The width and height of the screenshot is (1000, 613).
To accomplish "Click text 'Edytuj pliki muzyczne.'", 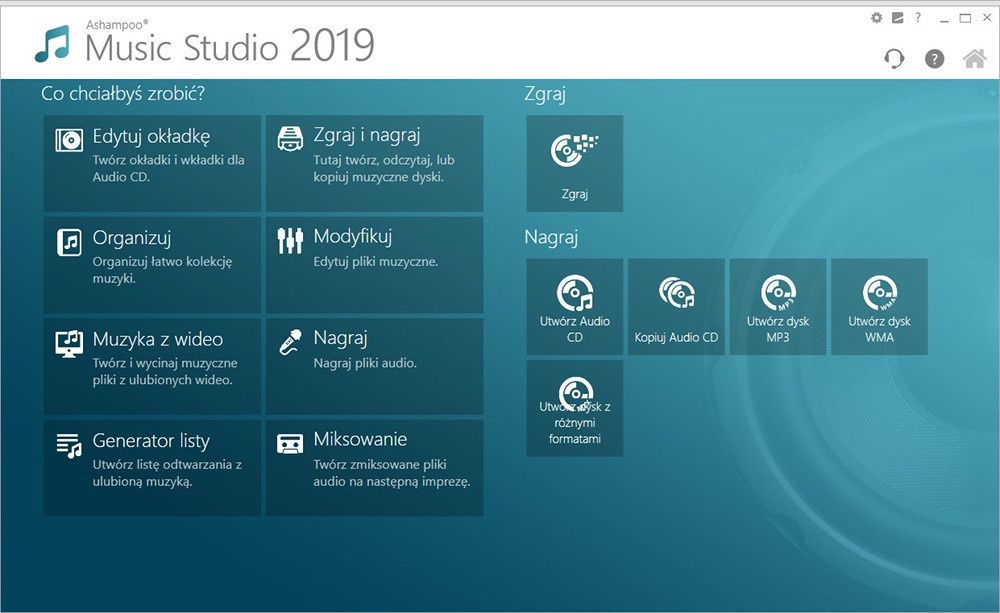I will coord(376,262).
